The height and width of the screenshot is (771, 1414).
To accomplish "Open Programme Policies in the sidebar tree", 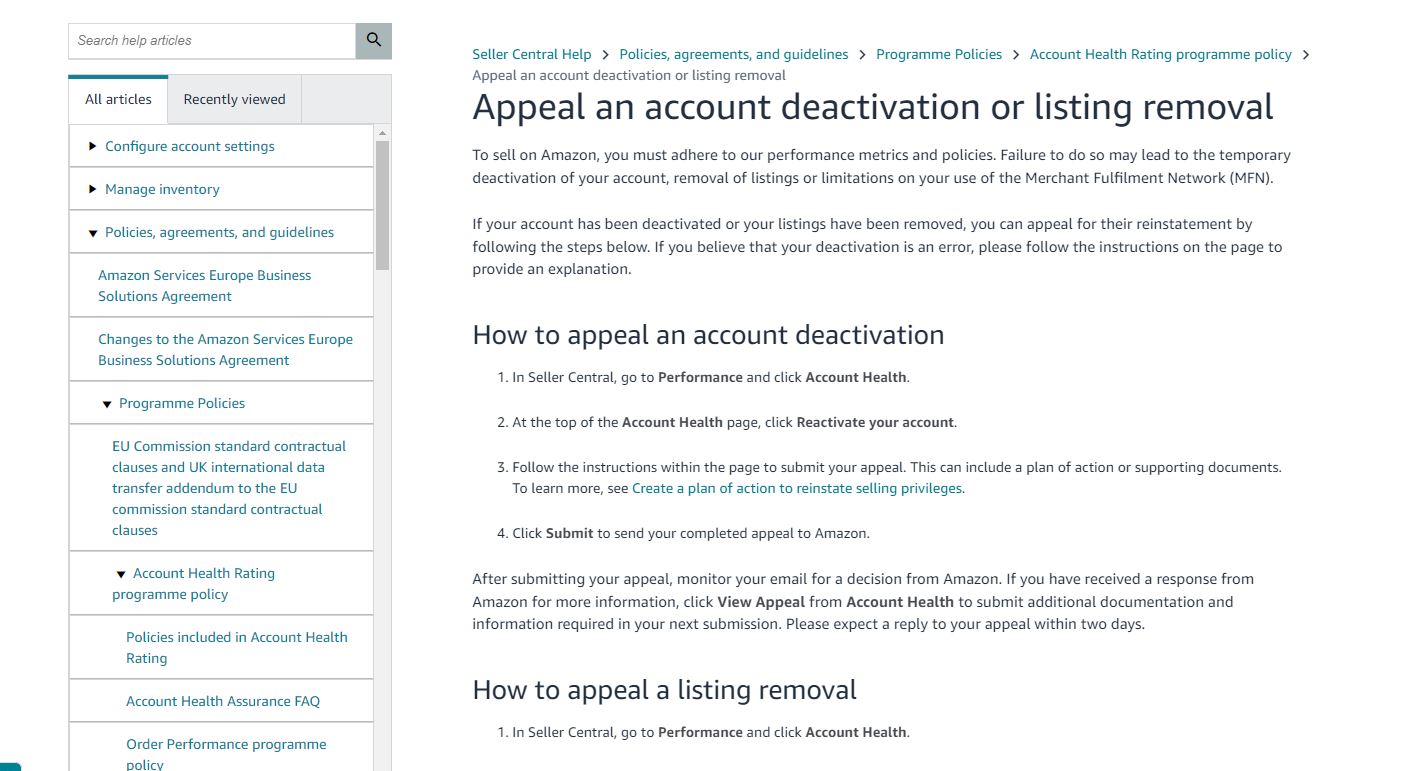I will coord(182,403).
